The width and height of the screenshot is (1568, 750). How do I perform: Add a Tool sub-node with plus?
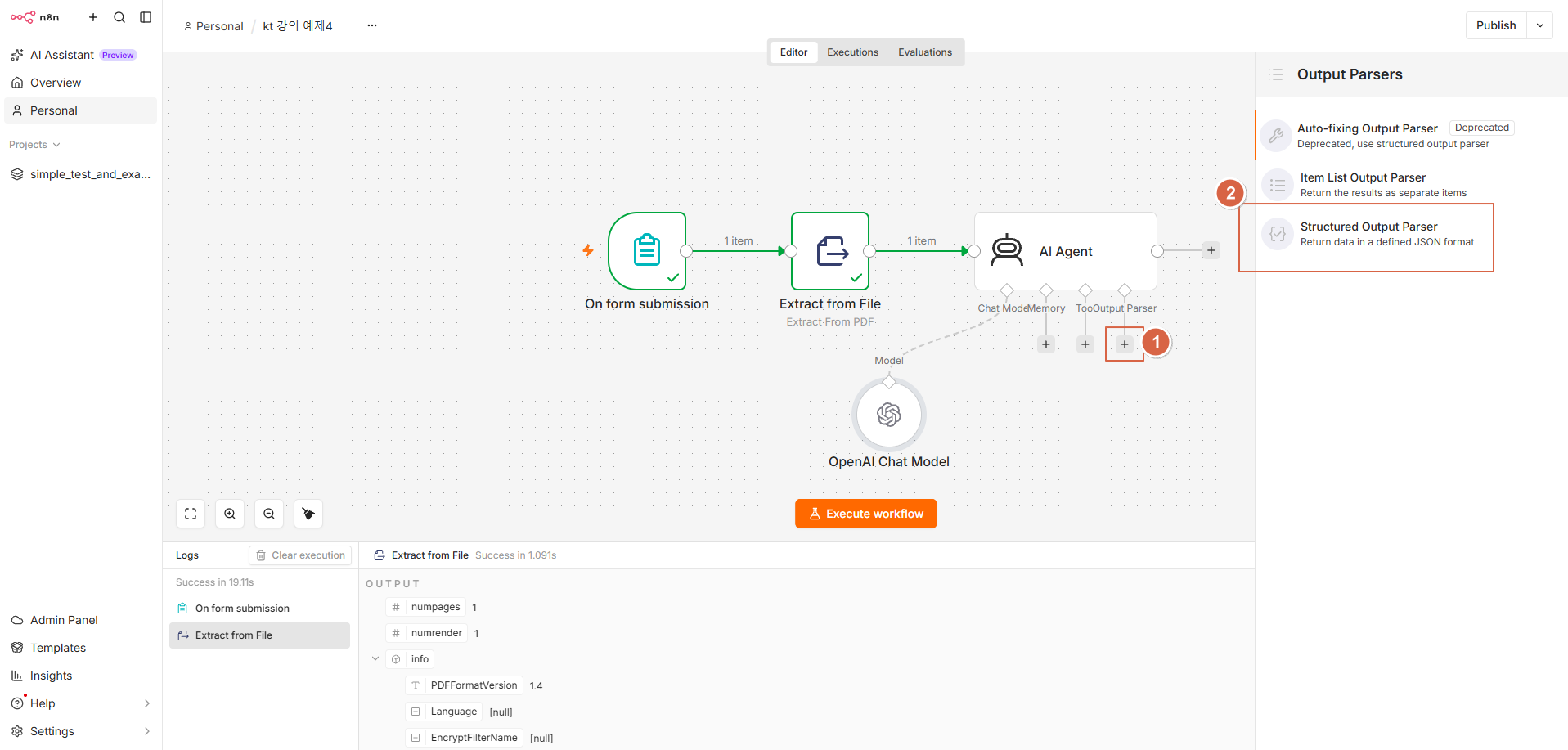[x=1085, y=344]
